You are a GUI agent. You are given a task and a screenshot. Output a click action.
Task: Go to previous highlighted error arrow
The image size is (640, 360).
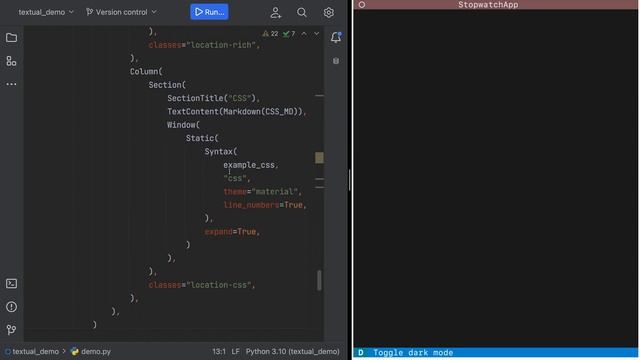[x=304, y=34]
